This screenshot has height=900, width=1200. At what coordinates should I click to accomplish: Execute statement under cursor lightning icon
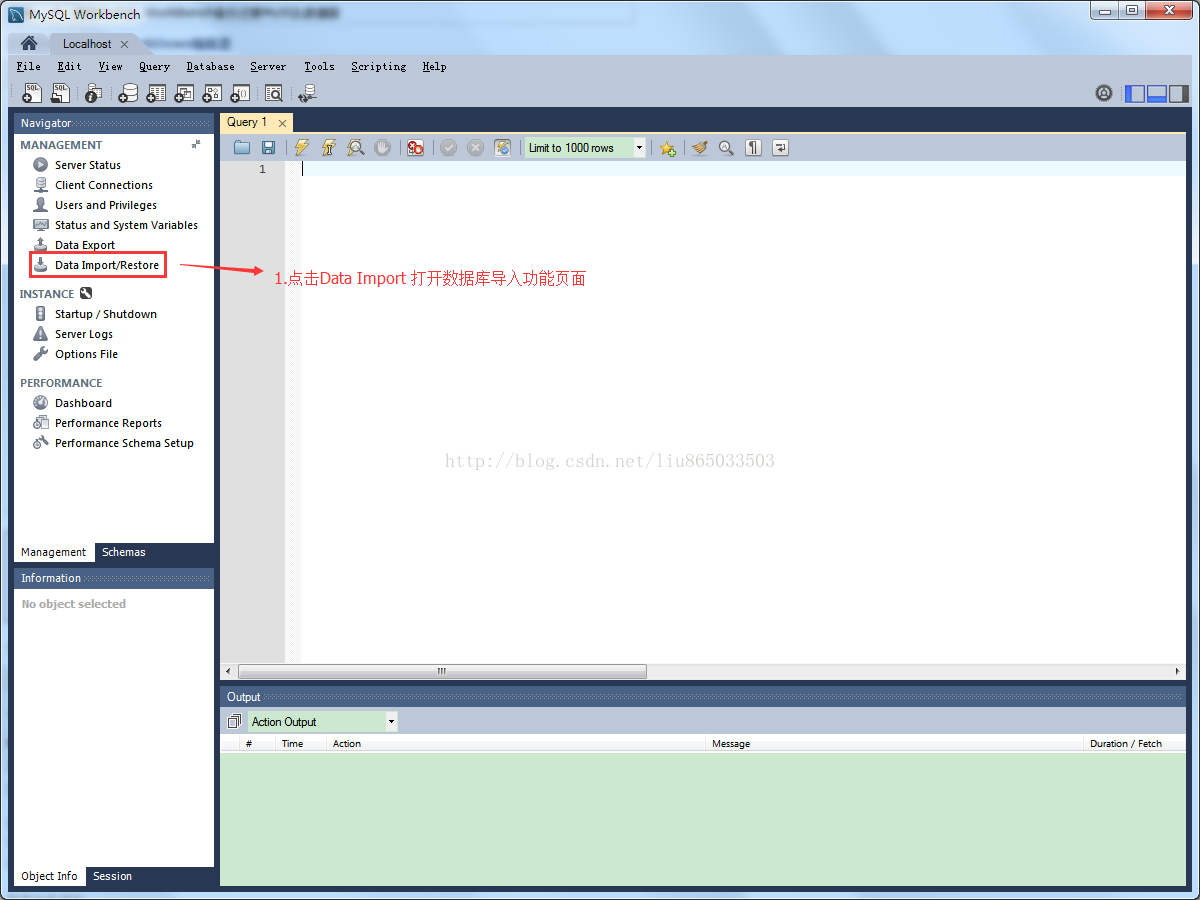328,148
